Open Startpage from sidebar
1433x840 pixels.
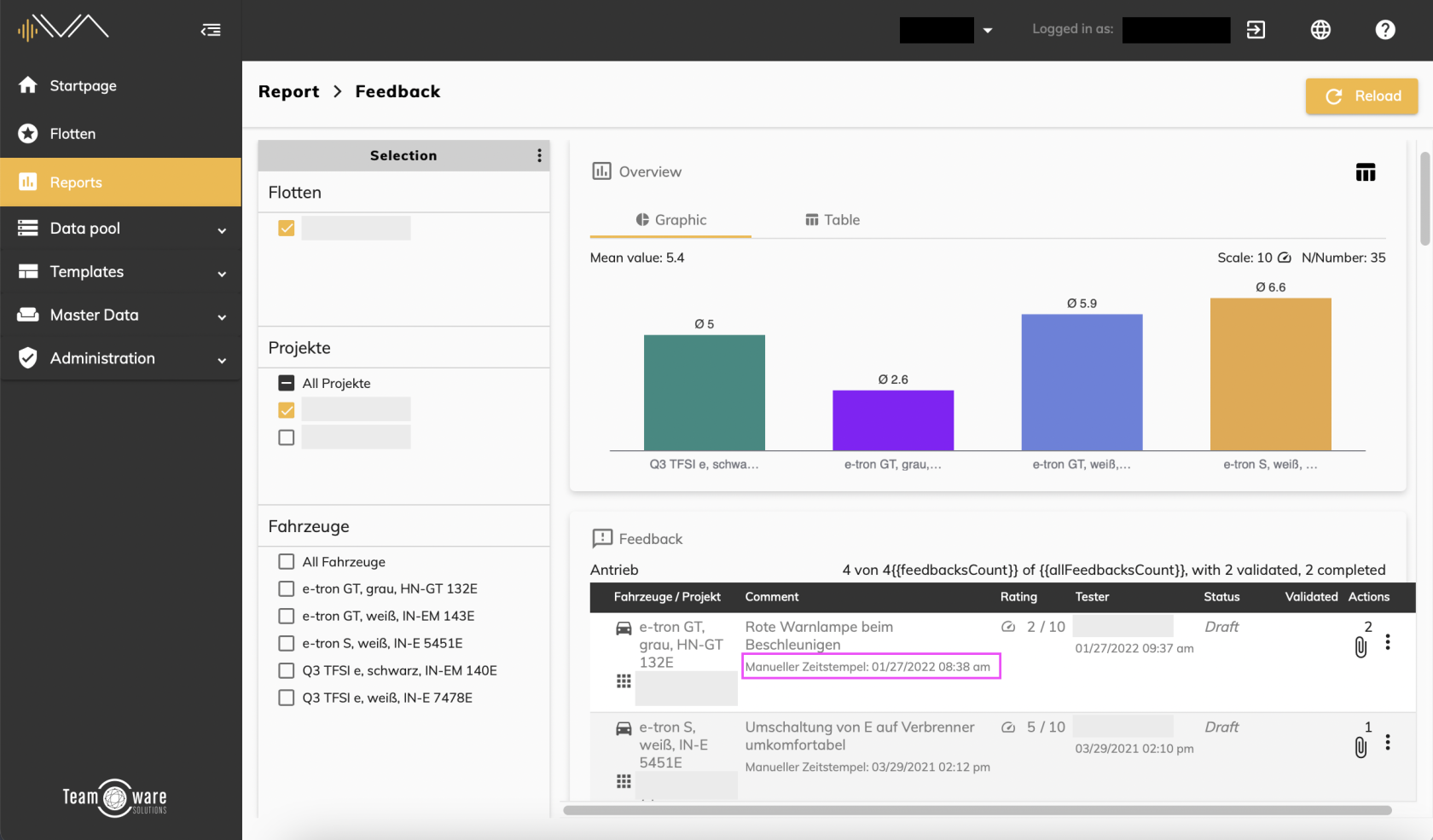121,85
